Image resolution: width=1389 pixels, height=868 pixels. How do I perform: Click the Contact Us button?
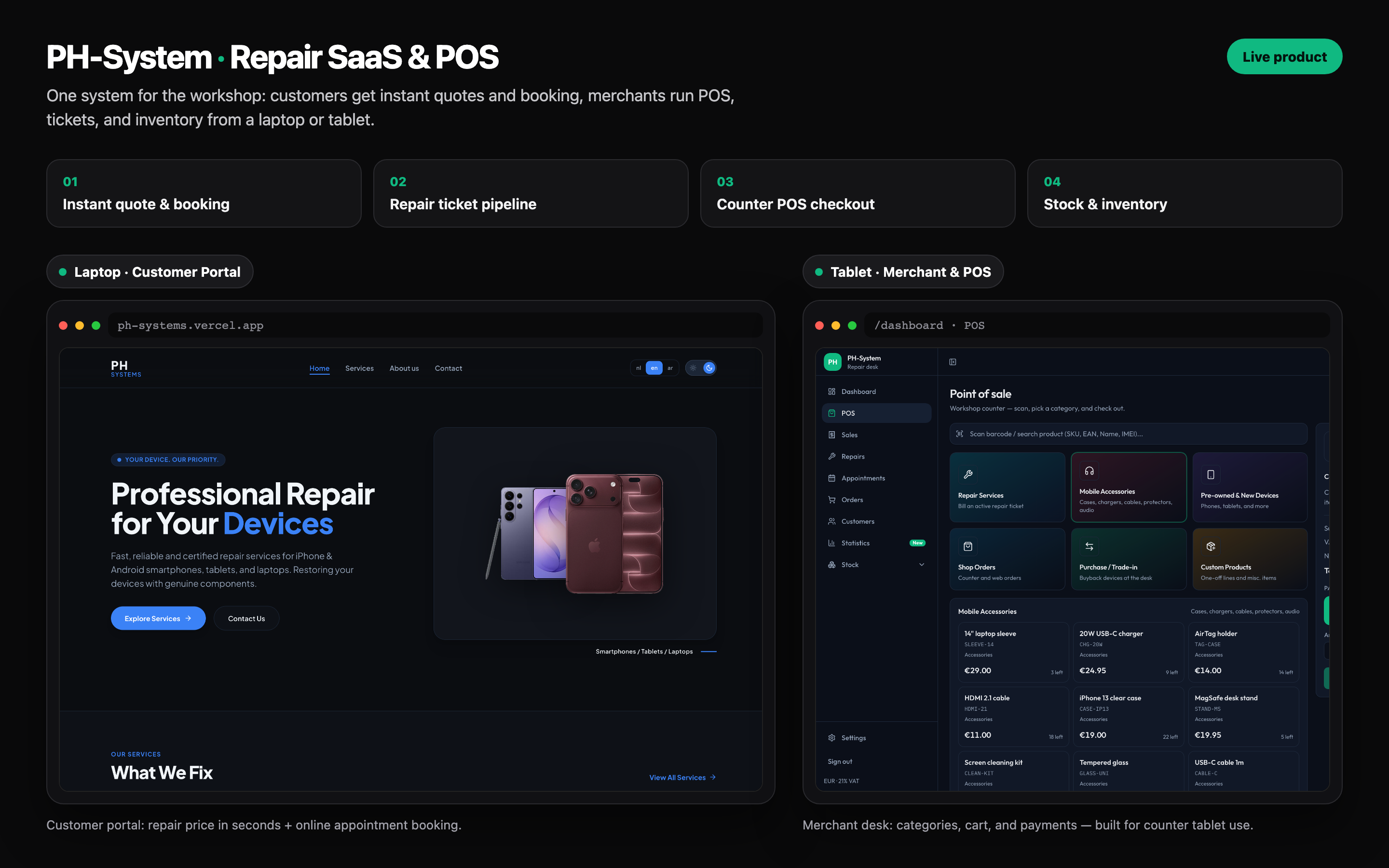tap(246, 618)
